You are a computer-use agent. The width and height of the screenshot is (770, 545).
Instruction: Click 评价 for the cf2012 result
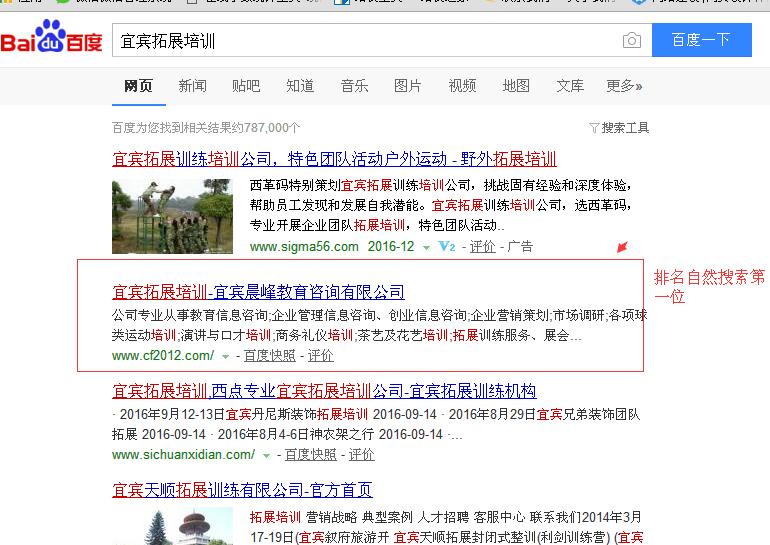click(x=321, y=355)
